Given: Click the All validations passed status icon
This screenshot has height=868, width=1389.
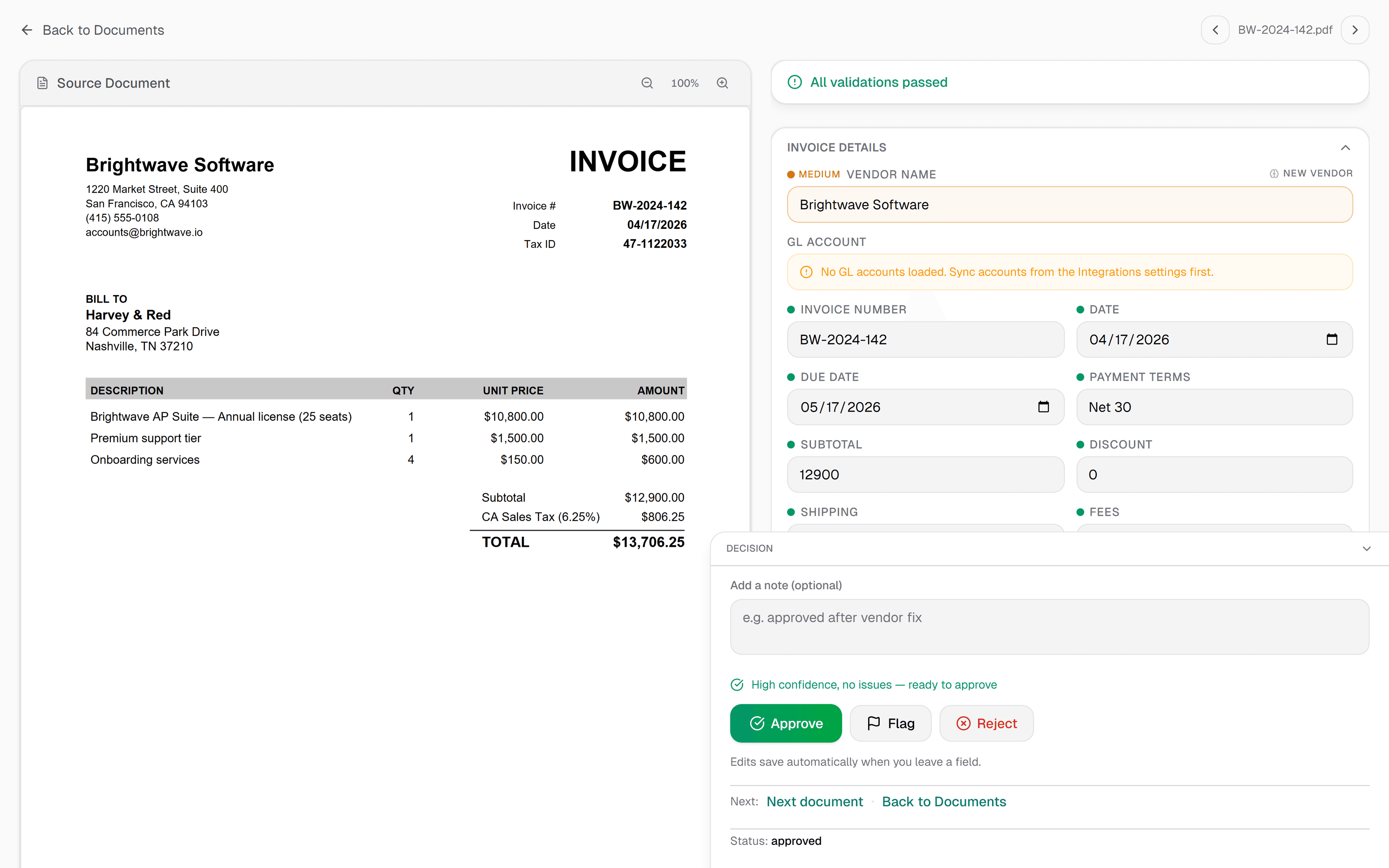Looking at the screenshot, I should pos(794,82).
